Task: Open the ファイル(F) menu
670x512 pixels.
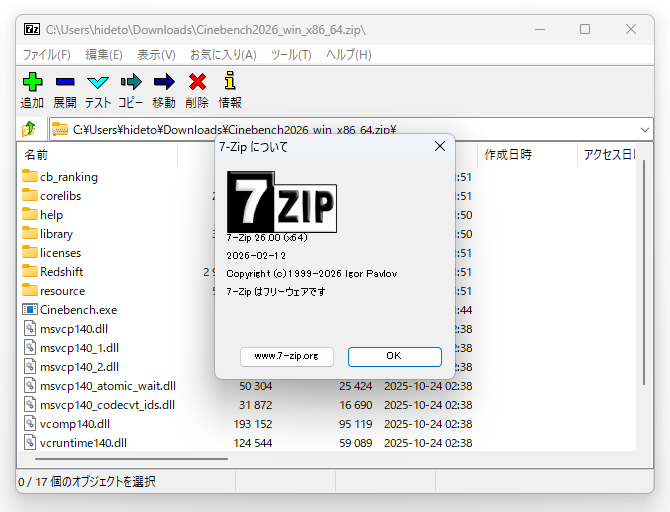Action: pos(47,55)
